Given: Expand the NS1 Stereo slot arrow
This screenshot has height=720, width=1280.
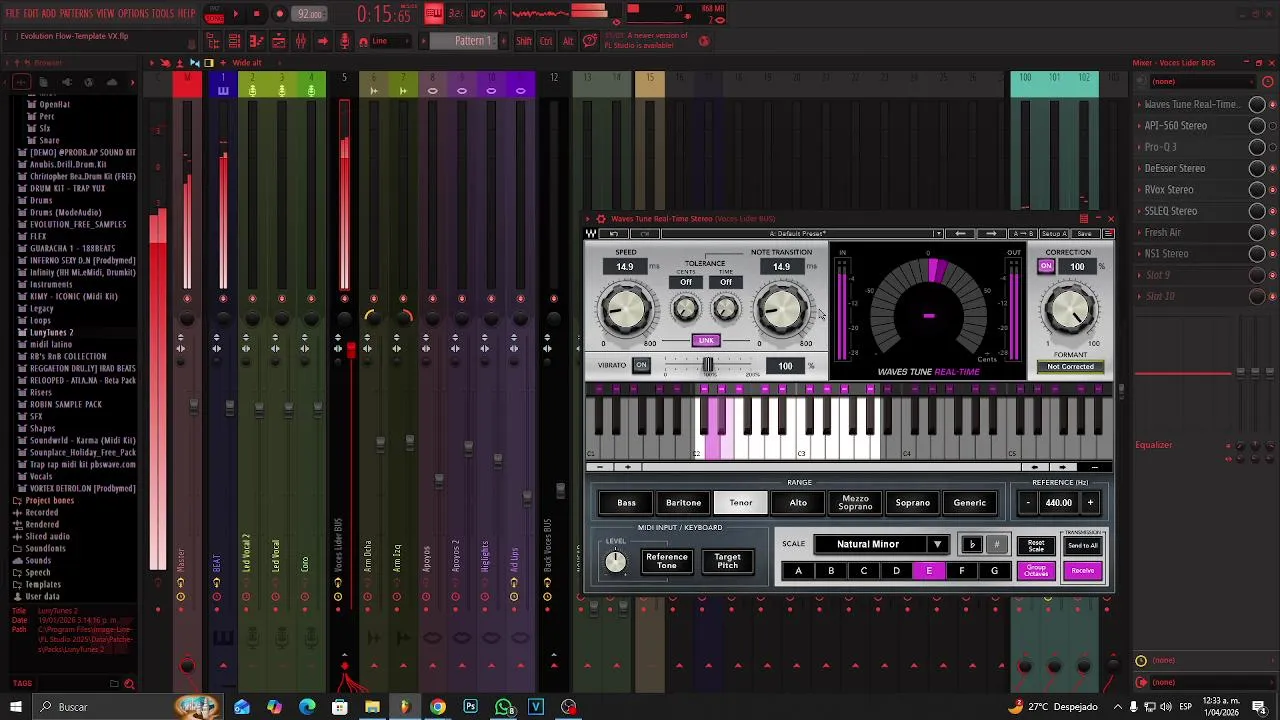Looking at the screenshot, I should [1138, 254].
